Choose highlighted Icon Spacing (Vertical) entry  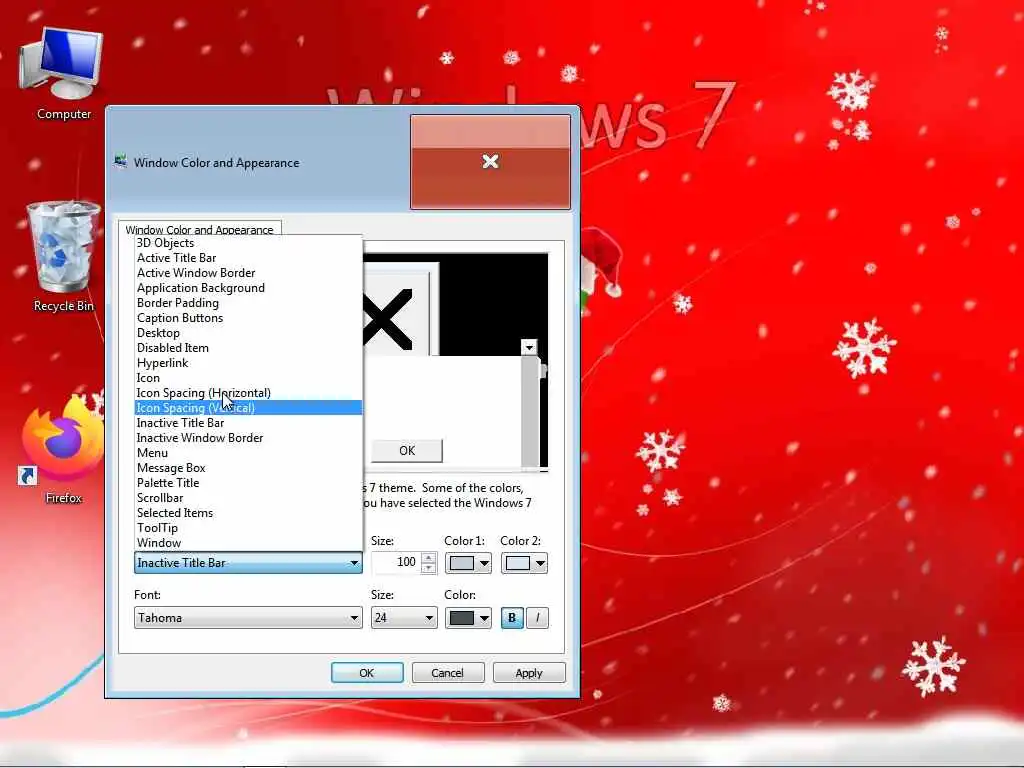(248, 408)
